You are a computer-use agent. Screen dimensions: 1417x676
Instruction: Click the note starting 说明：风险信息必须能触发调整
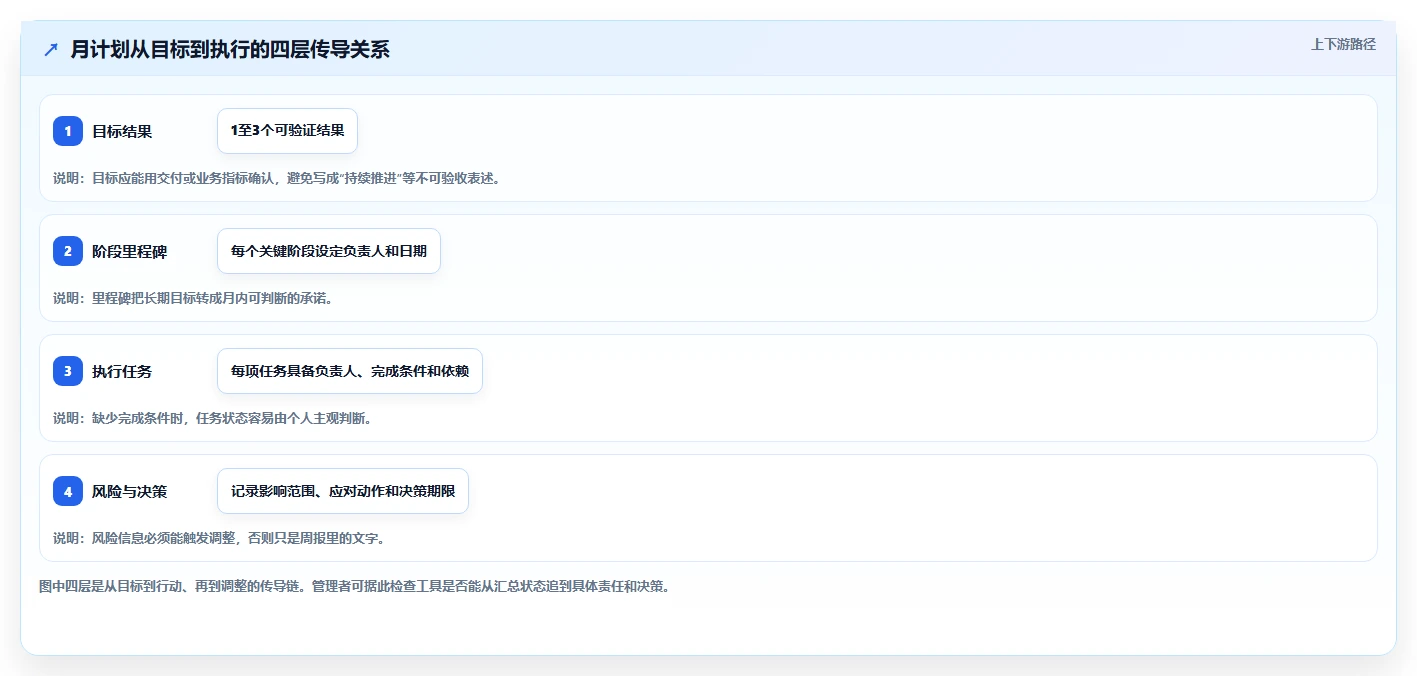219,538
